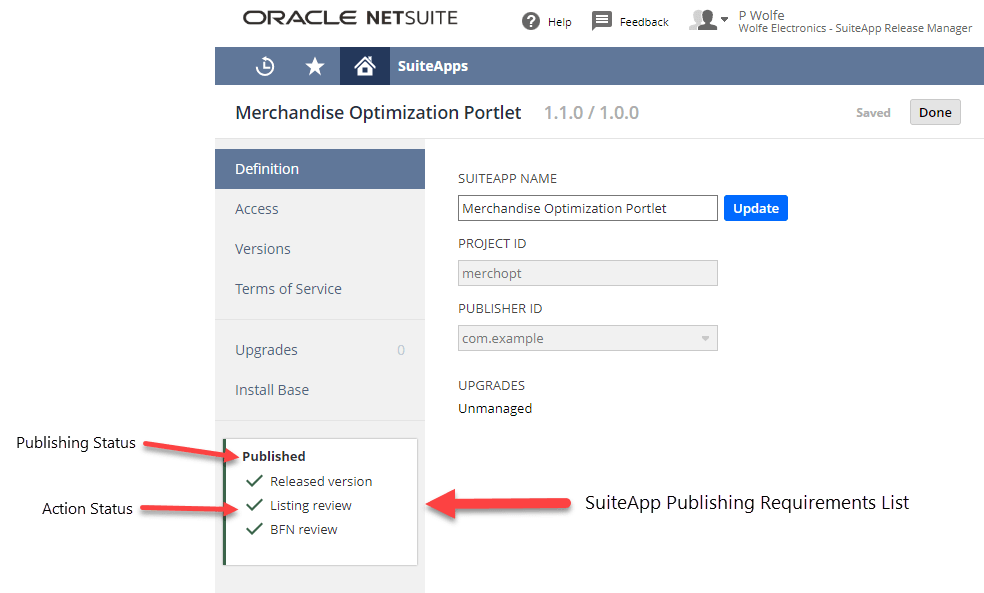
Task: Click the Feedback speech bubble icon
Action: (x=601, y=21)
